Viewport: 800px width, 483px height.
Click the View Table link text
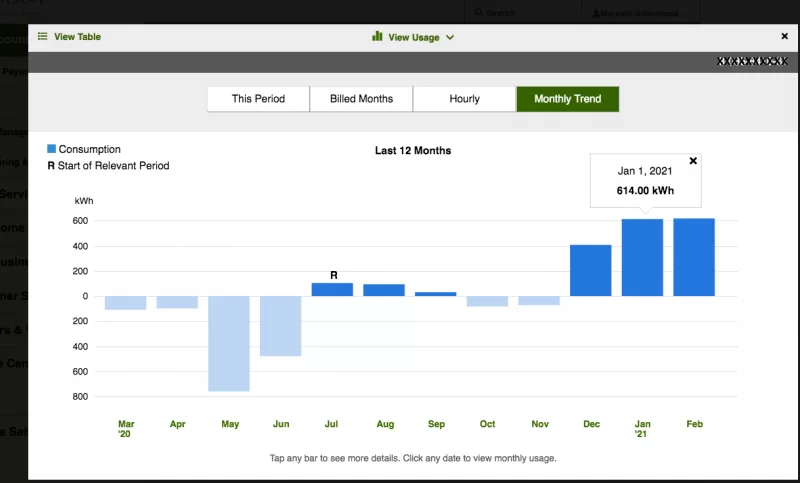click(x=77, y=37)
